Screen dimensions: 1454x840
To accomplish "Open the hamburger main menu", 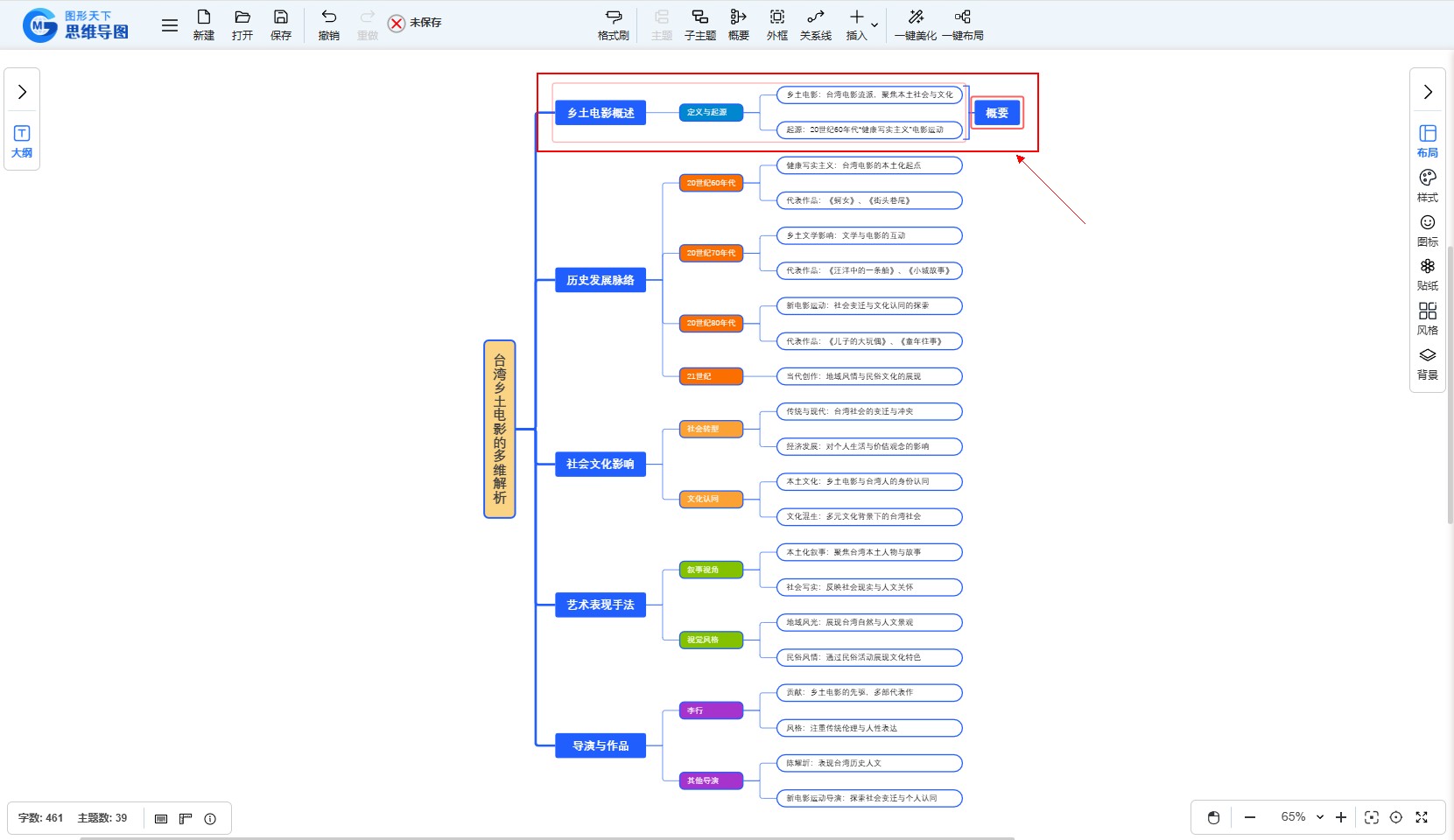I will [x=170, y=25].
